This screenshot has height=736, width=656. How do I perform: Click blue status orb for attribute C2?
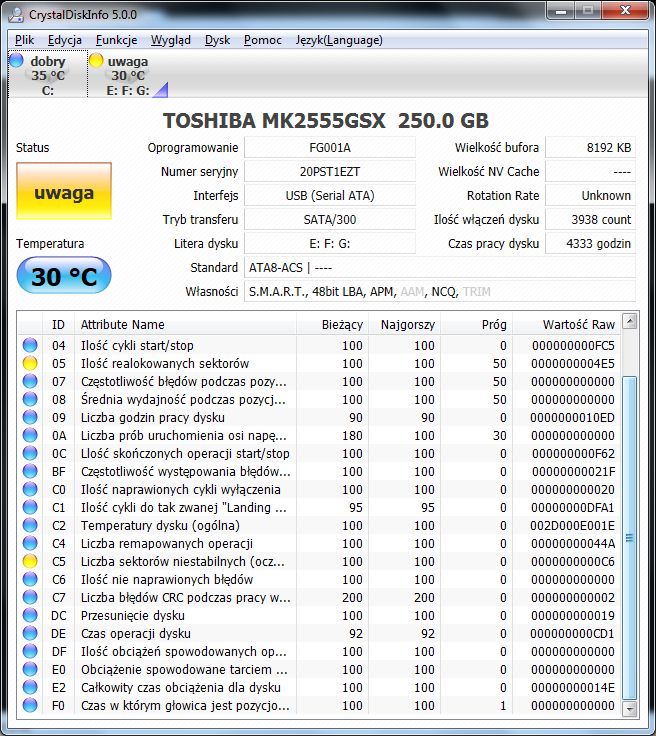click(30, 525)
